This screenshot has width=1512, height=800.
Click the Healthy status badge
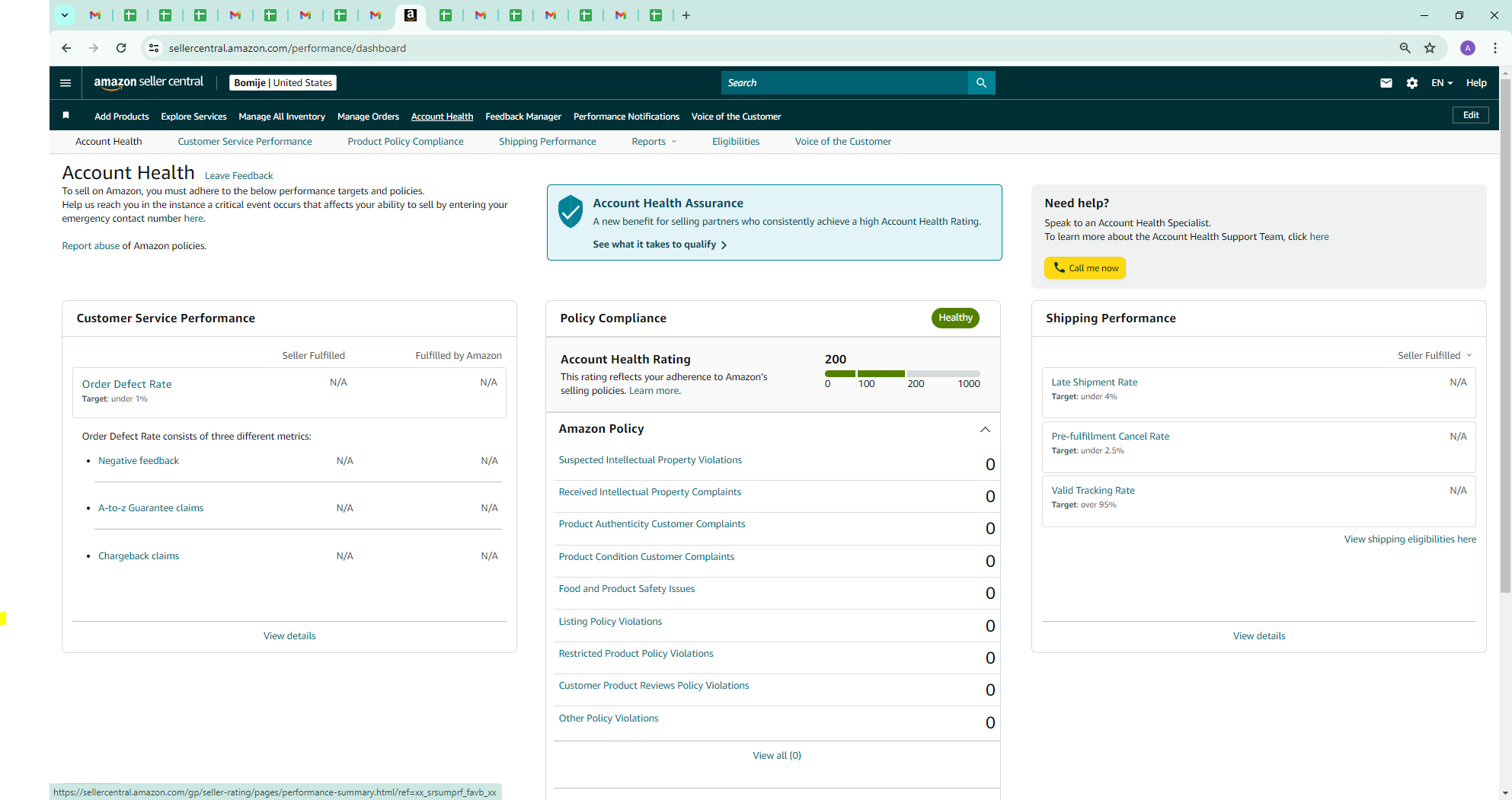pyautogui.click(x=955, y=318)
